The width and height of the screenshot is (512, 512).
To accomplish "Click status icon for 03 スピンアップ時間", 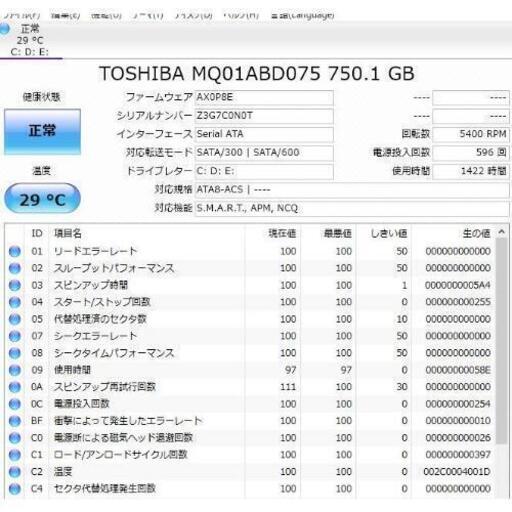I will (x=15, y=285).
